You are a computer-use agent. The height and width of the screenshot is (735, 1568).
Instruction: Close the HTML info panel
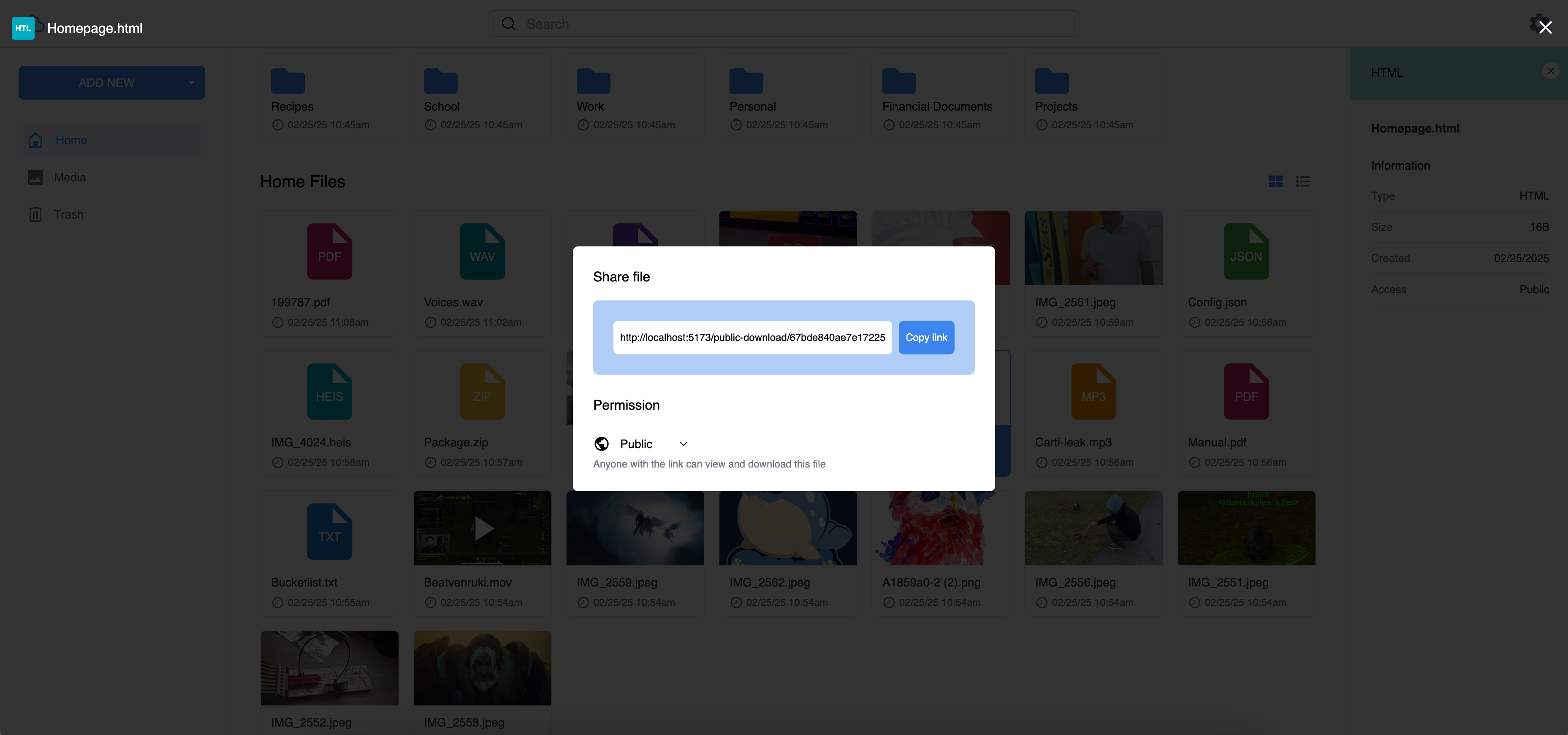tap(1551, 71)
